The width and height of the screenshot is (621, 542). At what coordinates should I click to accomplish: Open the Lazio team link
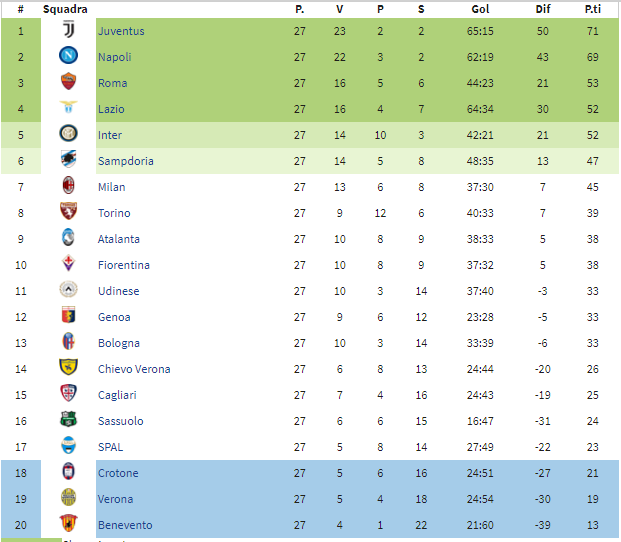[111, 109]
